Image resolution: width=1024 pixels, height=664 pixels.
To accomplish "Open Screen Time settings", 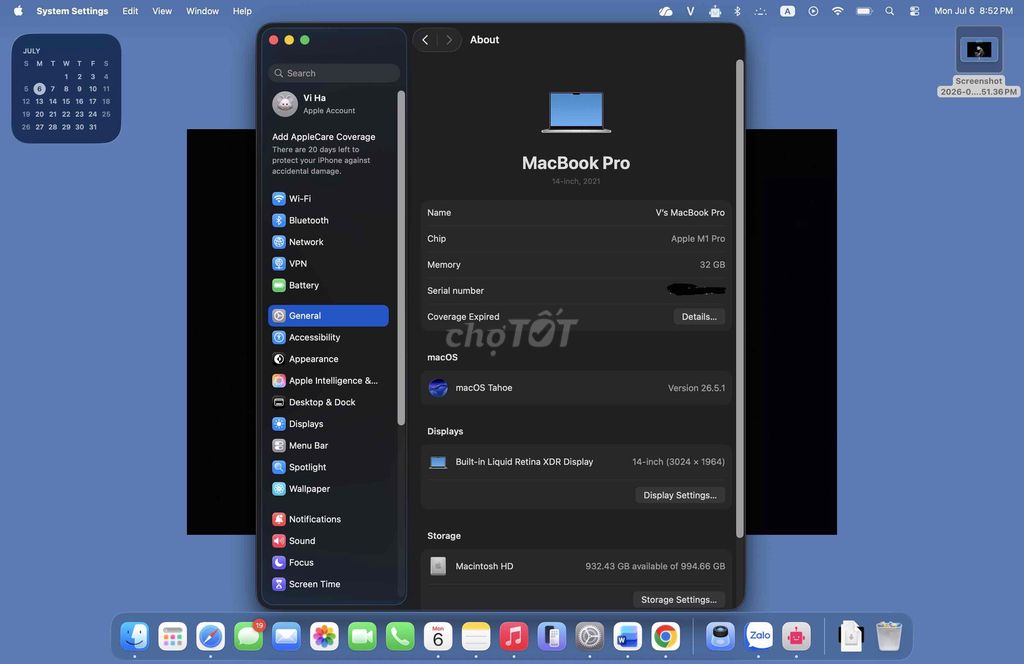I will 328,583.
